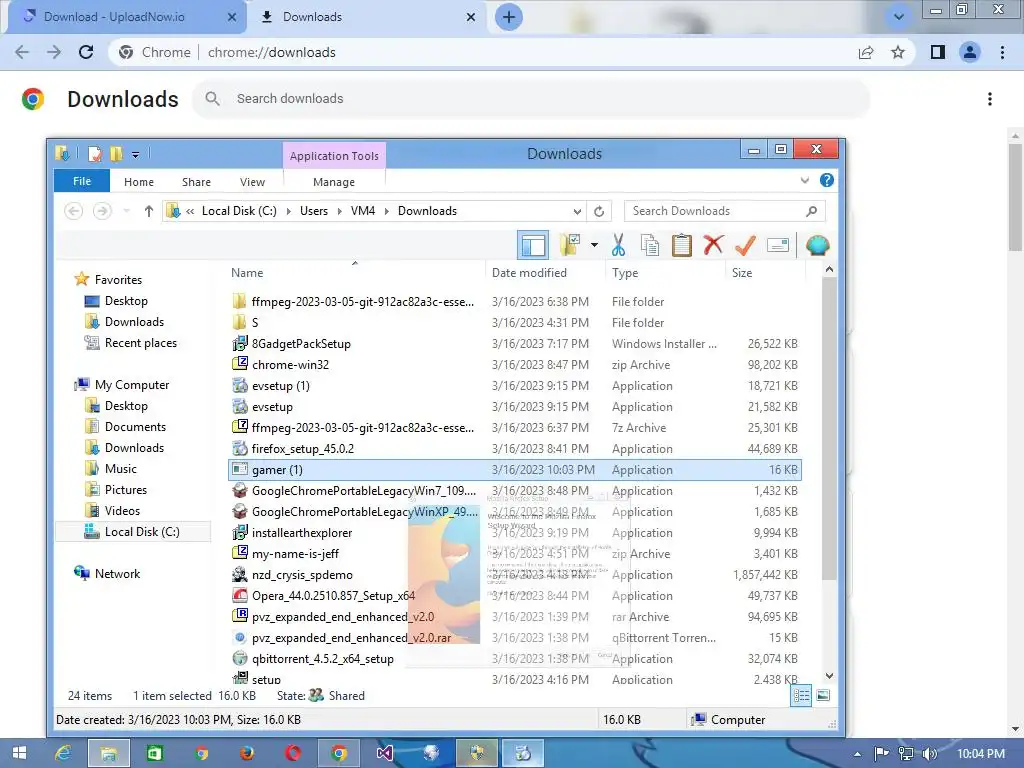Click the Properties quick access icon in title bar
This screenshot has height=768, width=1024.
click(x=95, y=154)
